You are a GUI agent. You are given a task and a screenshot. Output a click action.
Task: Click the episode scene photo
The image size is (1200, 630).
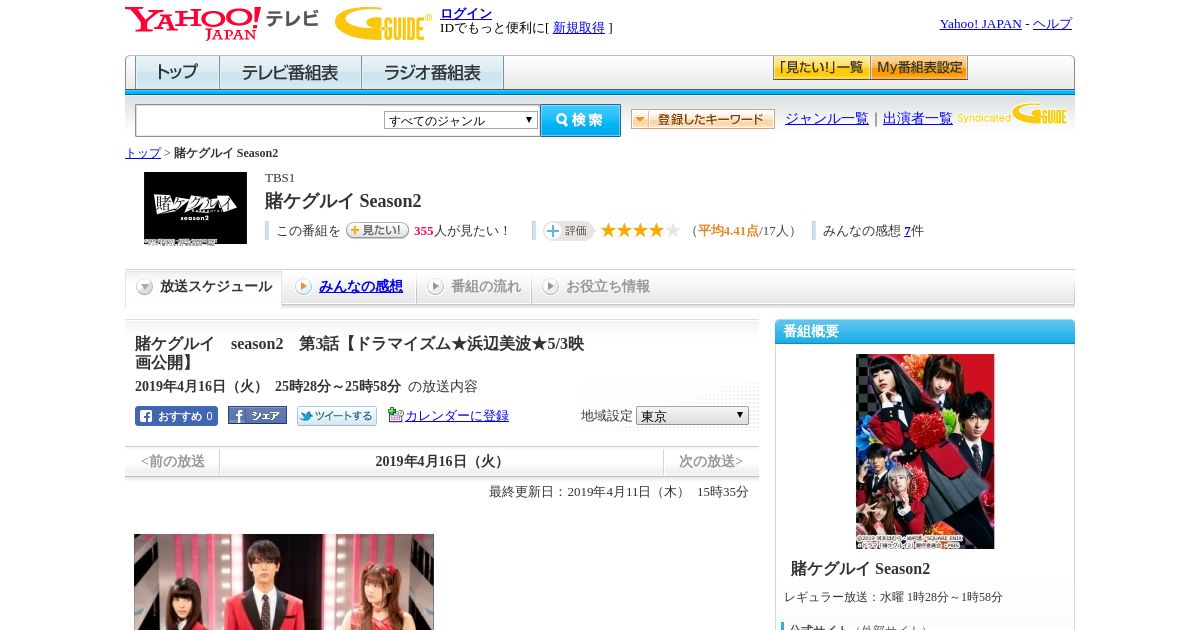click(x=284, y=582)
